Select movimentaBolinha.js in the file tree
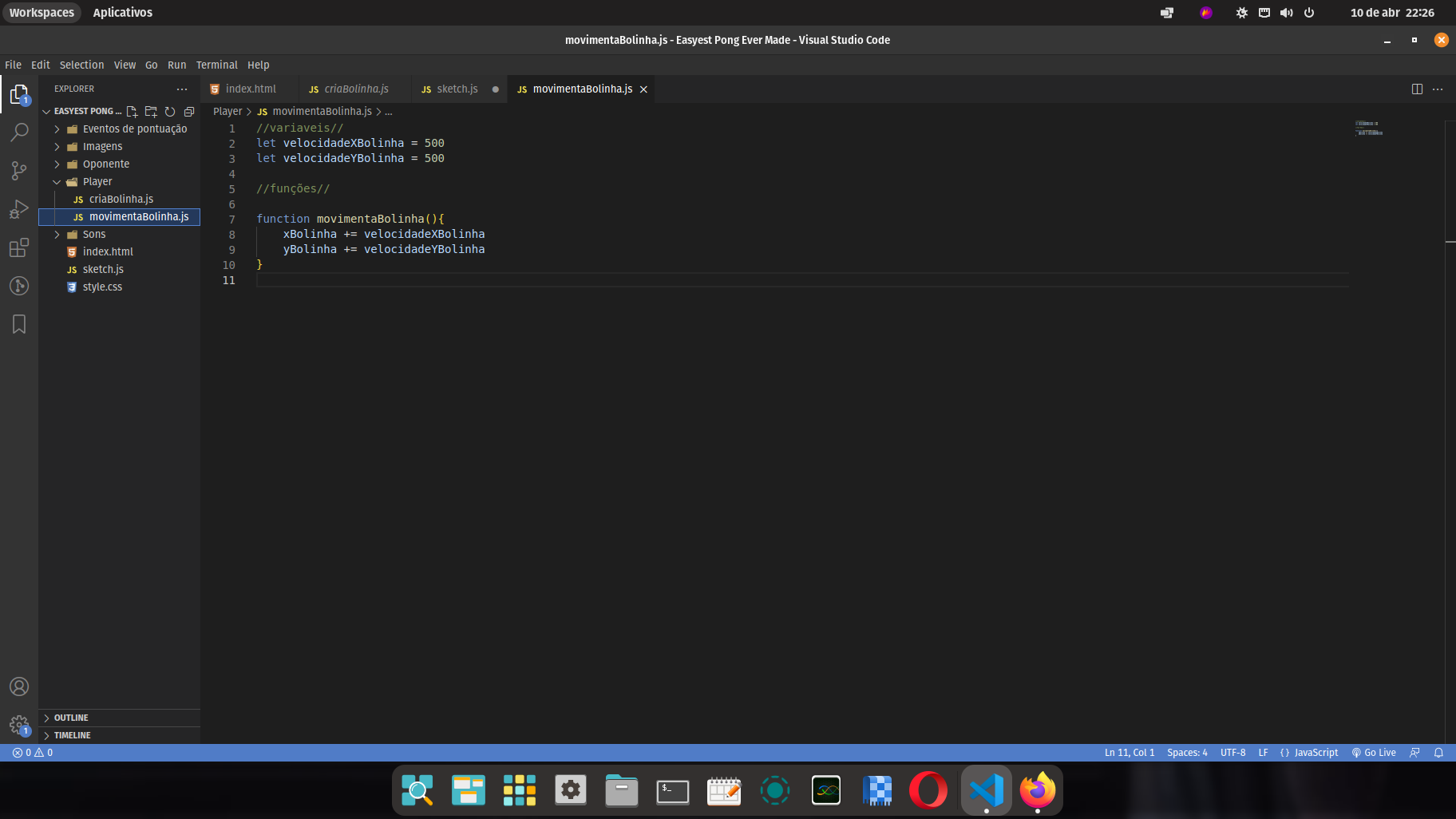The width and height of the screenshot is (1456, 819). point(120,217)
